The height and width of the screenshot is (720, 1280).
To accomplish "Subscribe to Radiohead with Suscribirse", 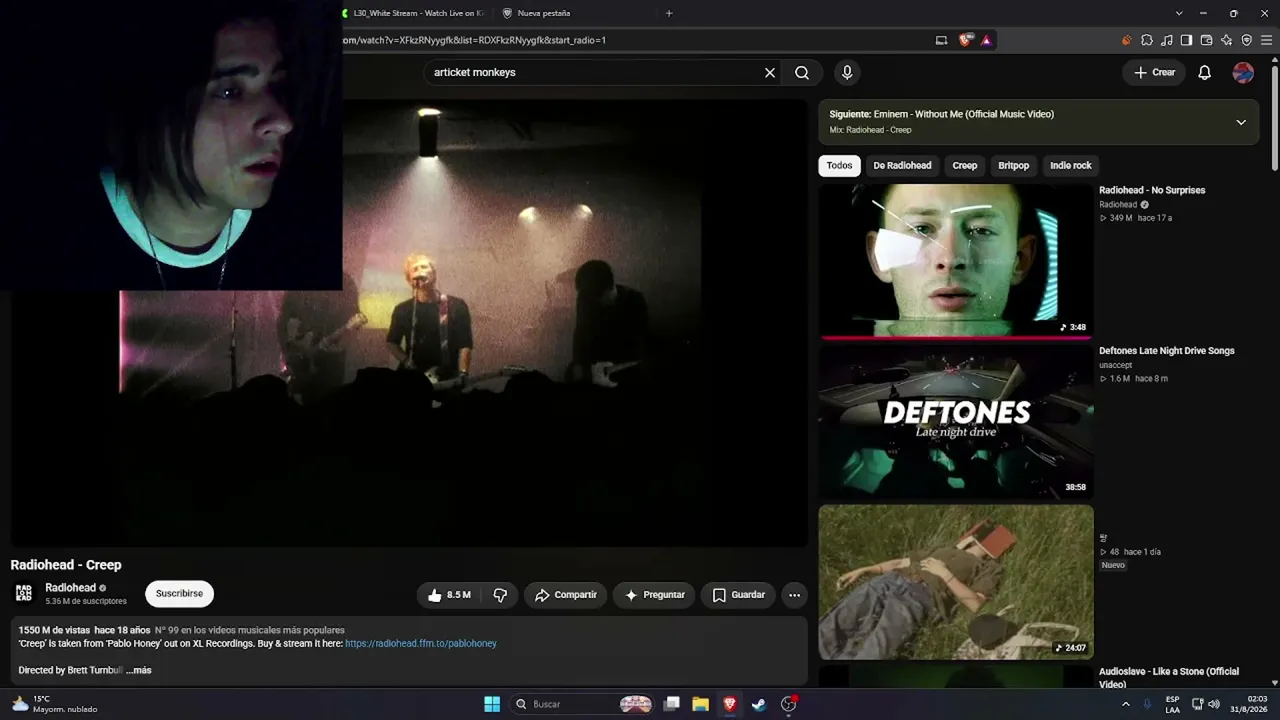I will click(179, 594).
